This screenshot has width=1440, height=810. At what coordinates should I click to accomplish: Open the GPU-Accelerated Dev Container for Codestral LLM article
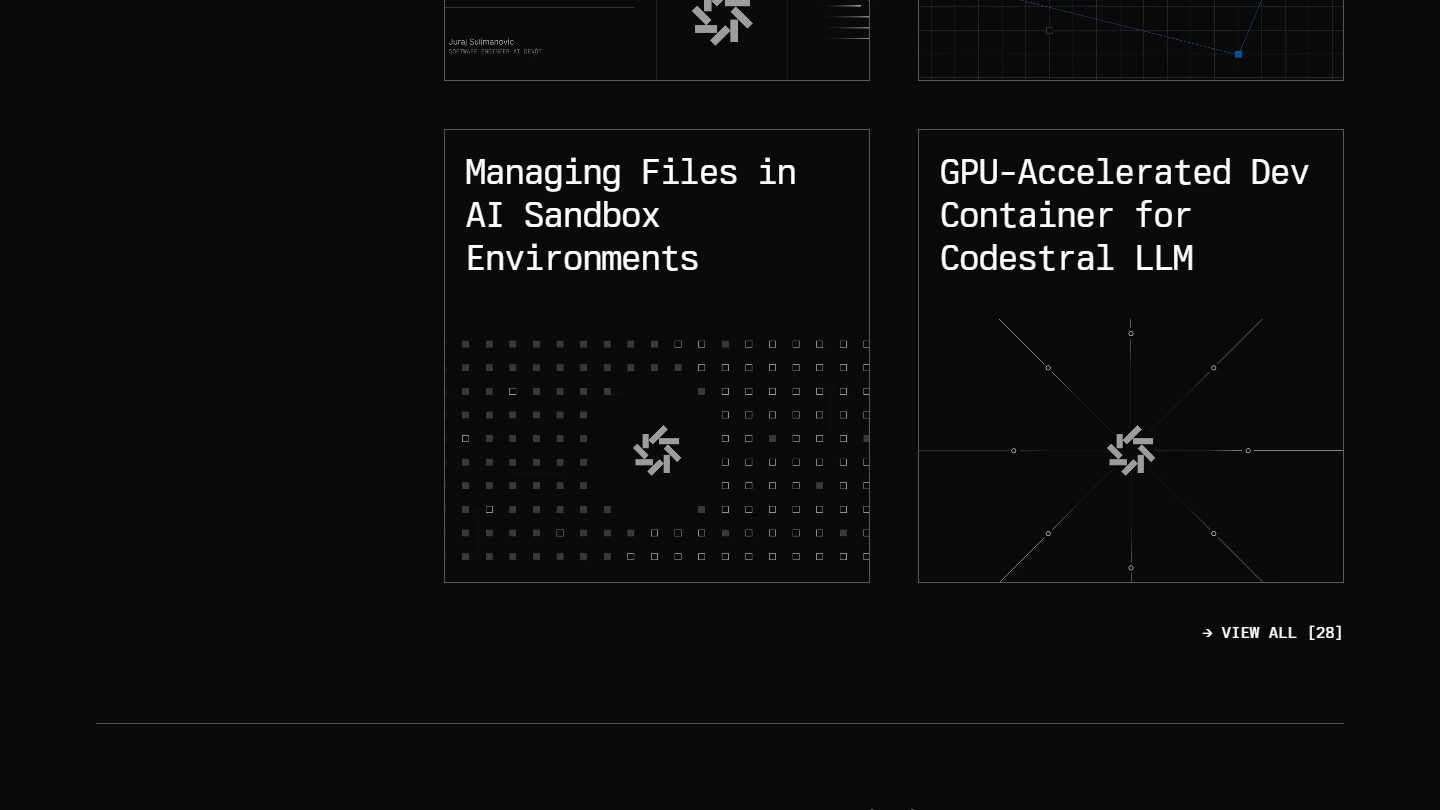point(1124,215)
